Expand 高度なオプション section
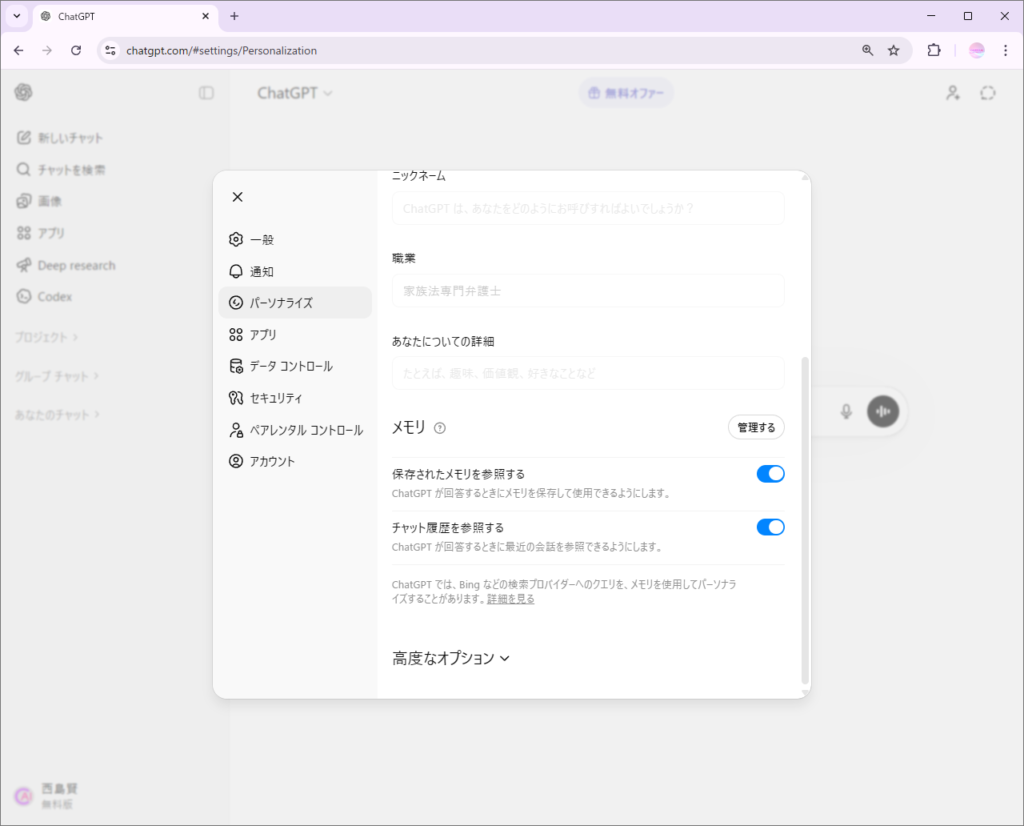Viewport: 1024px width, 826px height. [x=451, y=658]
